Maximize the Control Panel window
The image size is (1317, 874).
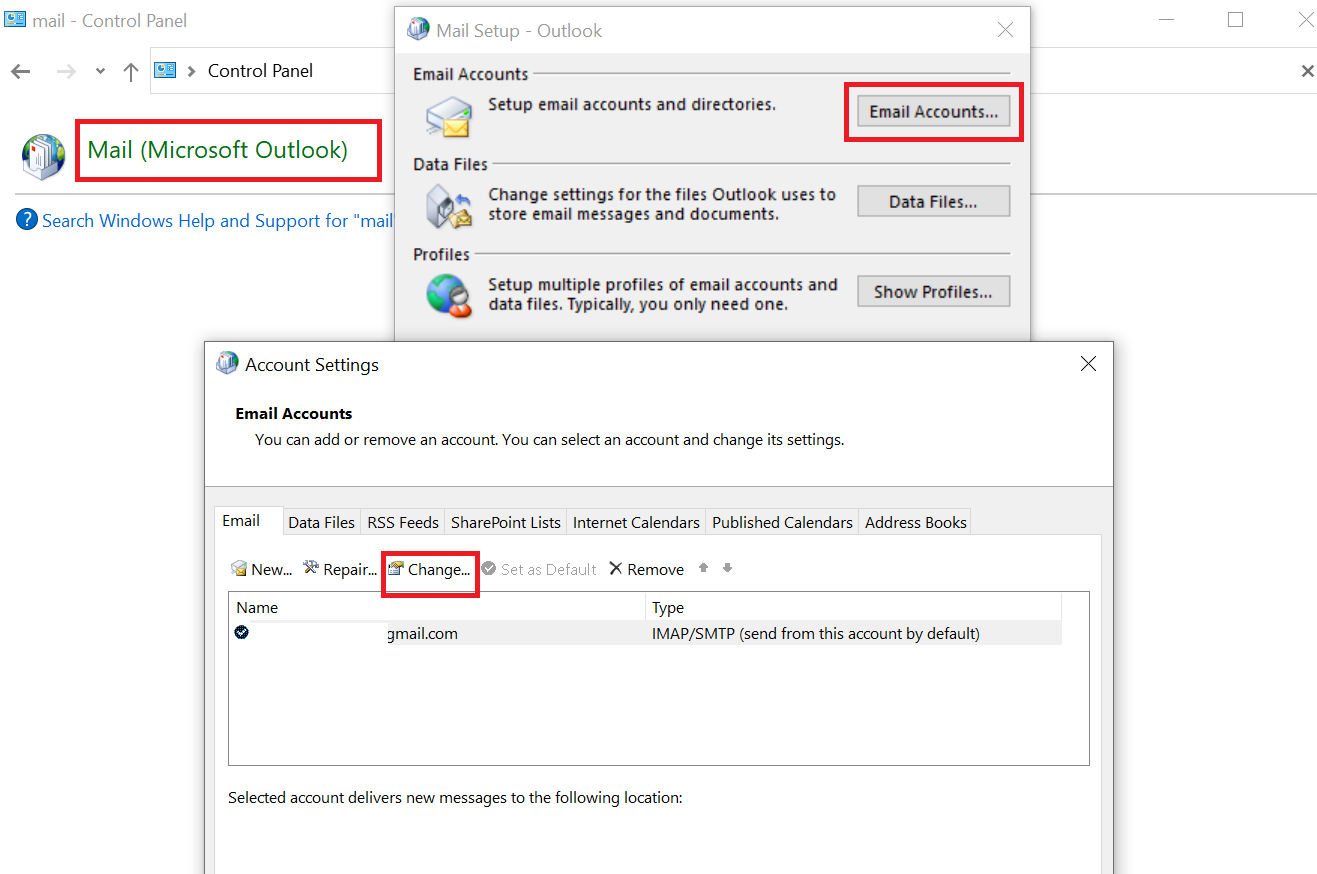1236,20
